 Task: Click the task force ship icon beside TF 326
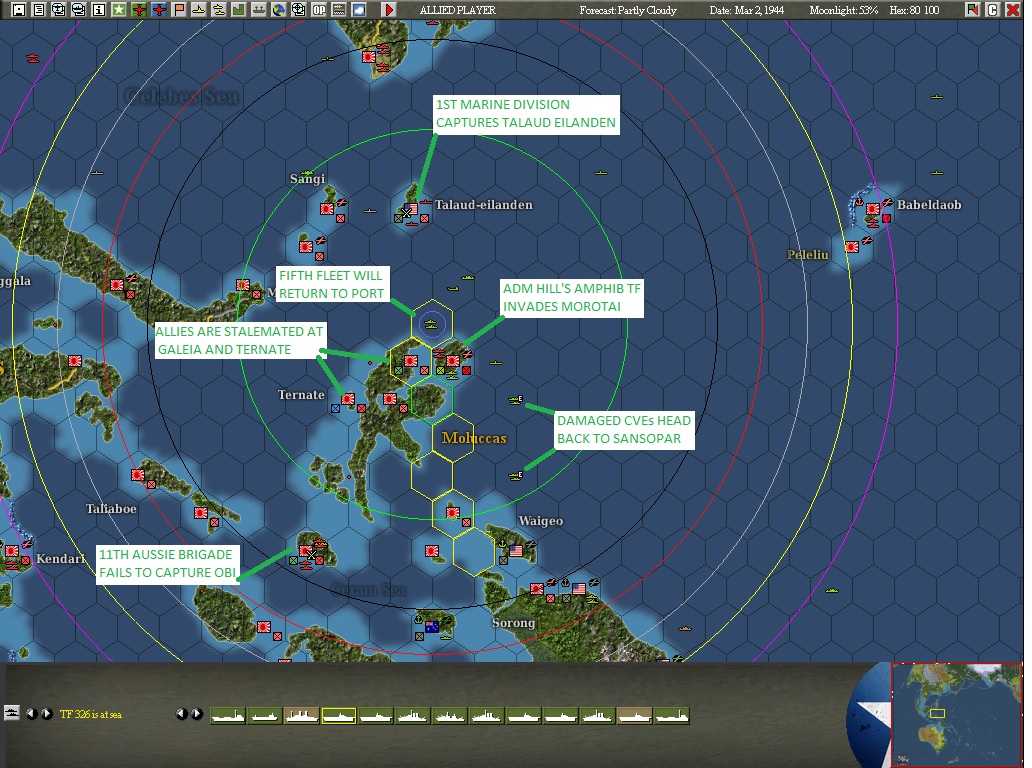12,713
